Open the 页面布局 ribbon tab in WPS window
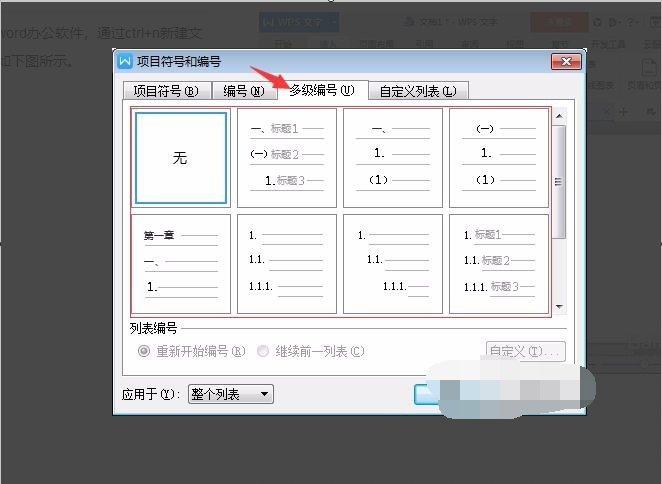 376,44
